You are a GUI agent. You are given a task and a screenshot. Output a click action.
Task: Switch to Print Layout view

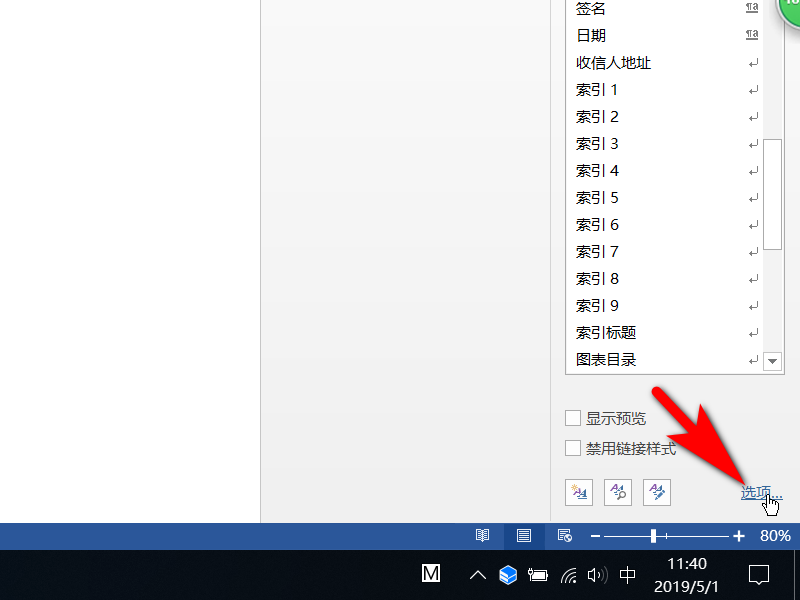[x=524, y=536]
